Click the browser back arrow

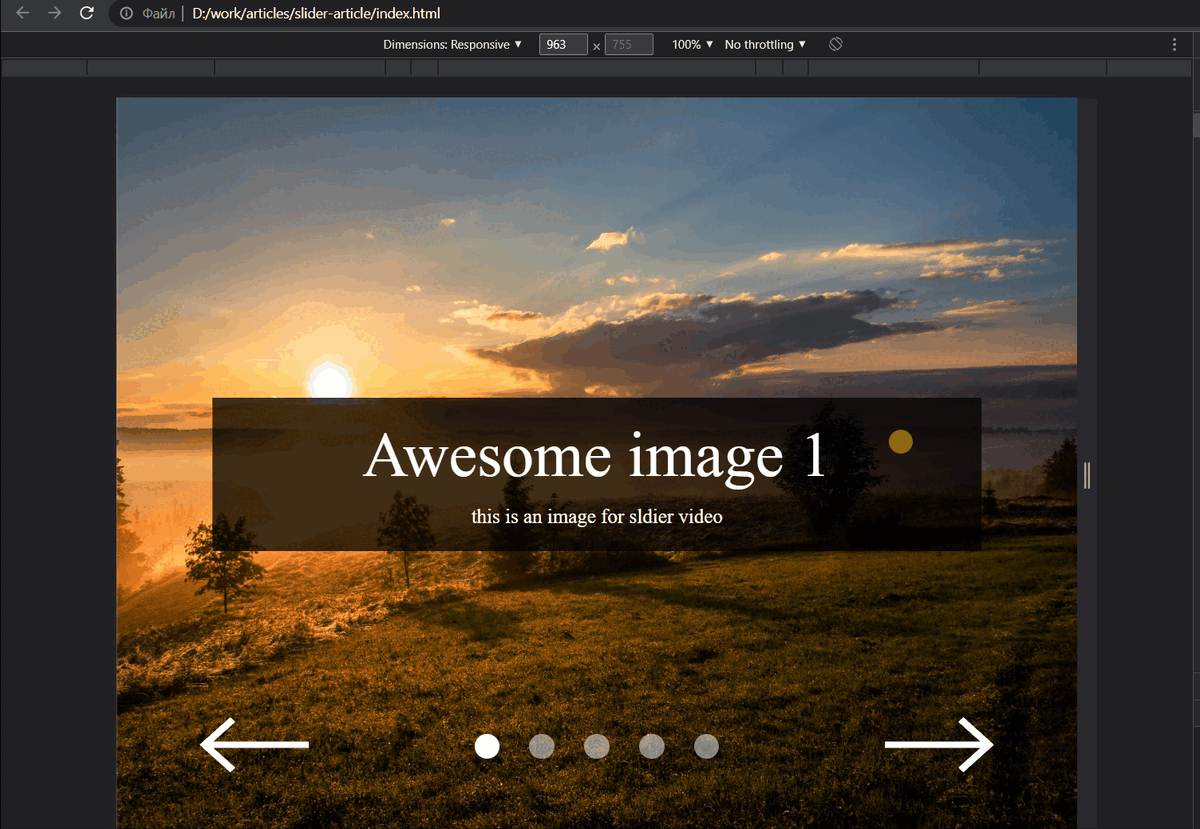(23, 14)
